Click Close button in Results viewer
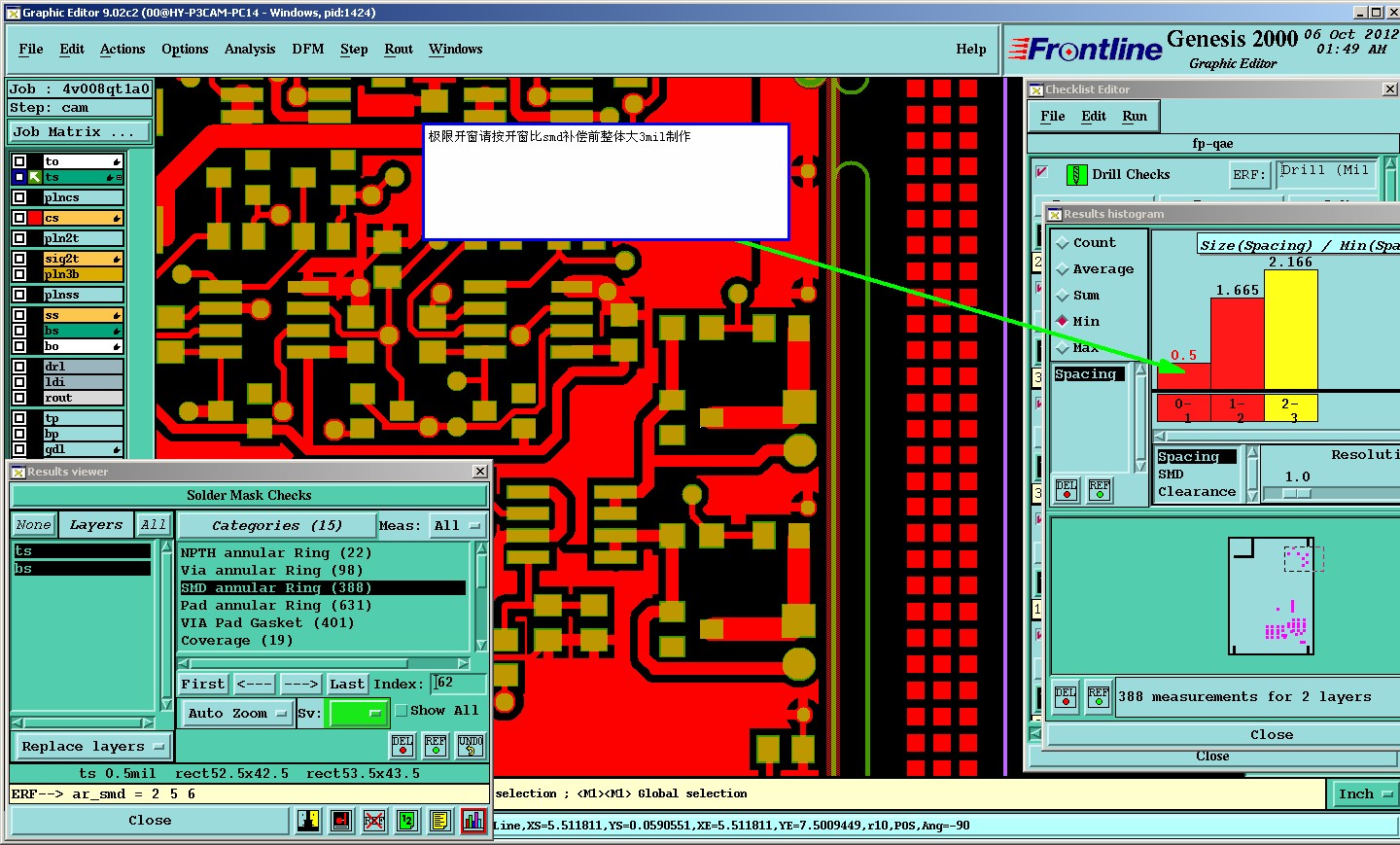 click(150, 821)
